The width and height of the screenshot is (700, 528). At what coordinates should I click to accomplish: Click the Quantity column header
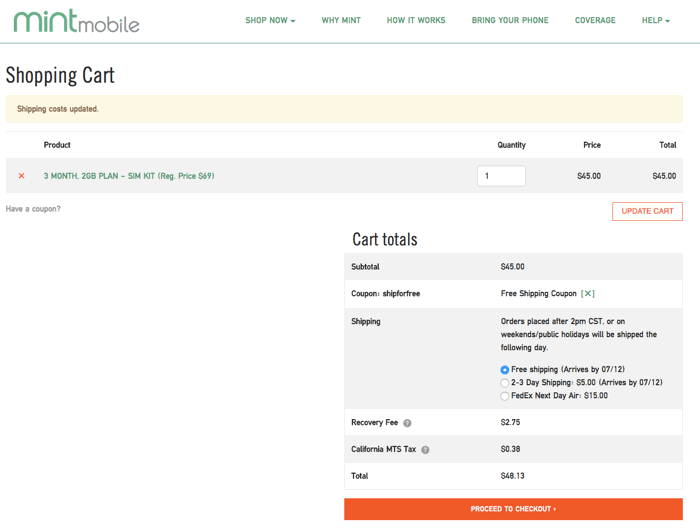[512, 145]
